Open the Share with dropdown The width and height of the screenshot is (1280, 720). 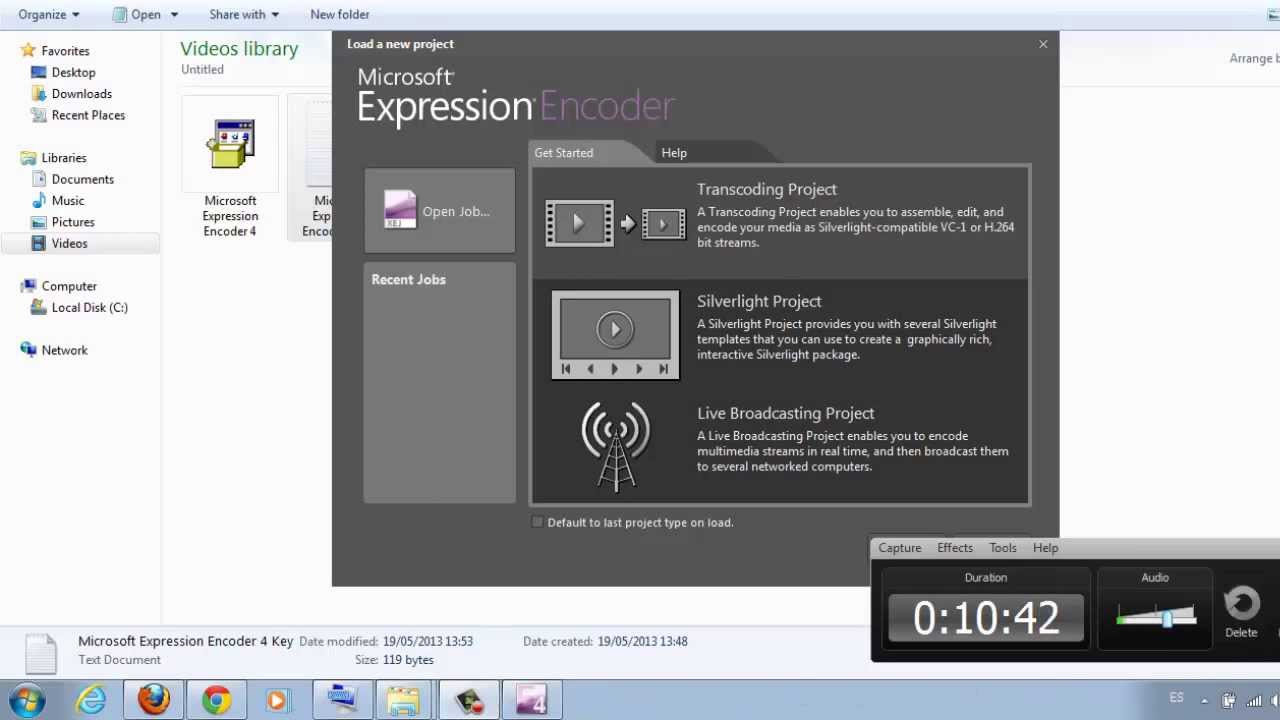pyautogui.click(x=244, y=14)
